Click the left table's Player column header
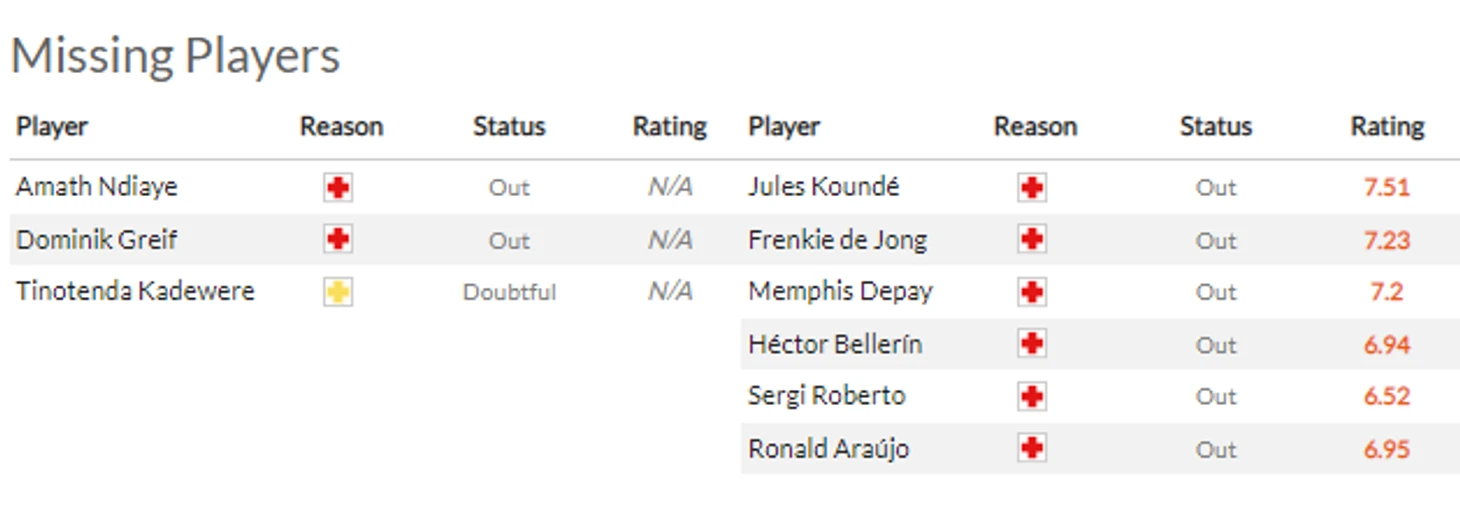The height and width of the screenshot is (515, 1460). [x=52, y=127]
